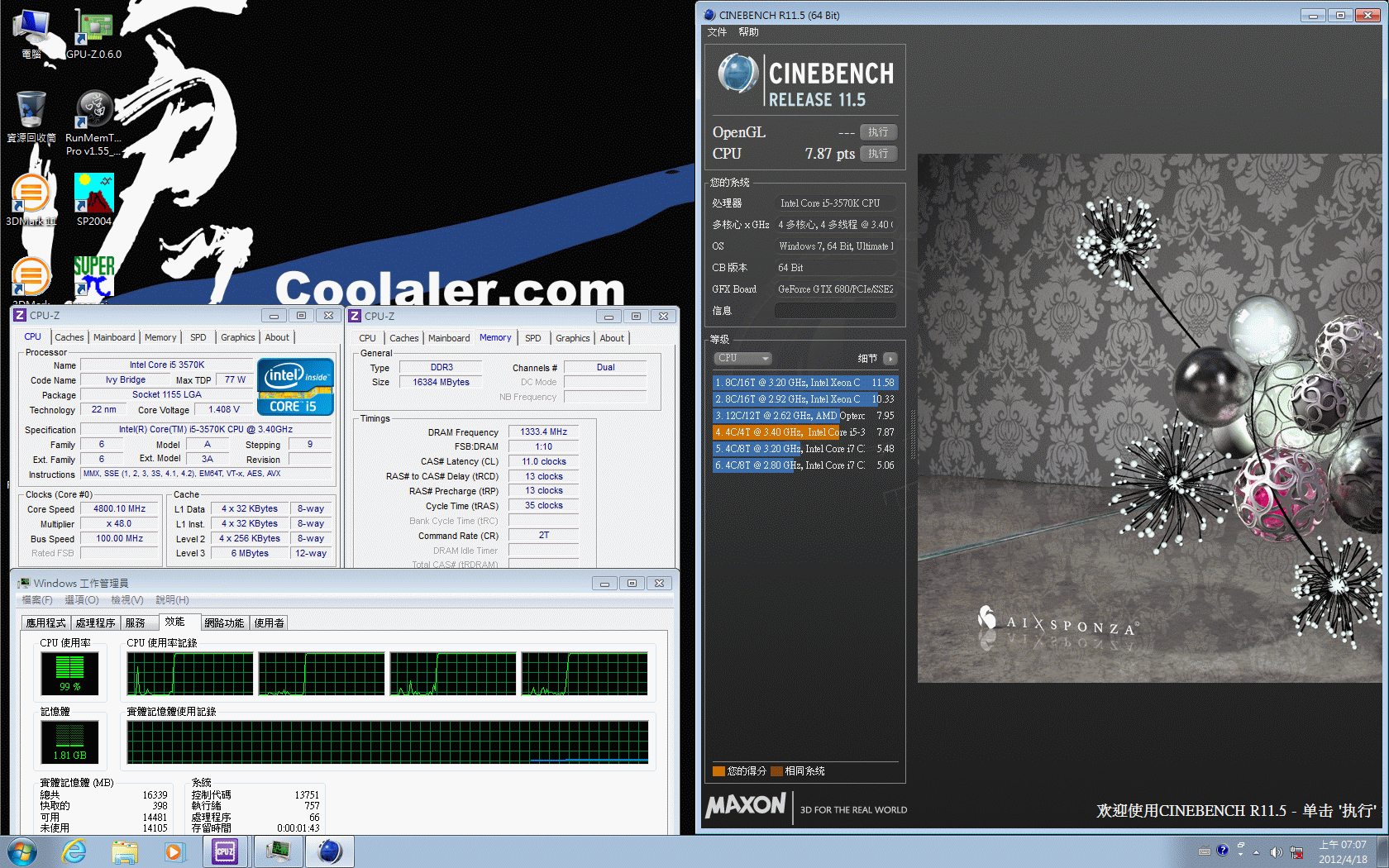Switch to Mainboard tab in left CPU-Z

[114, 337]
